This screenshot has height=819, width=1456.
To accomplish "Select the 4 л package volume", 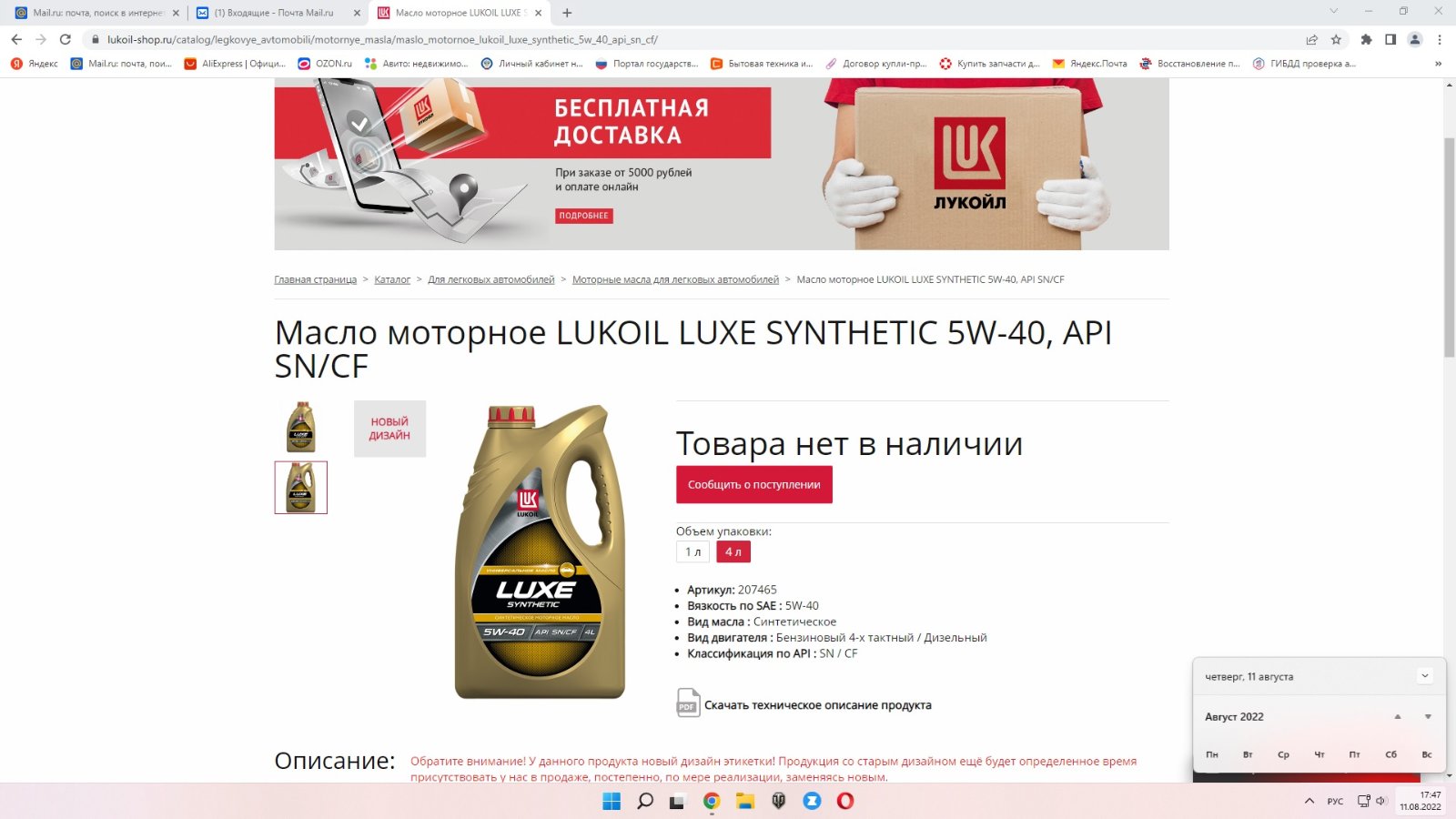I will click(733, 551).
